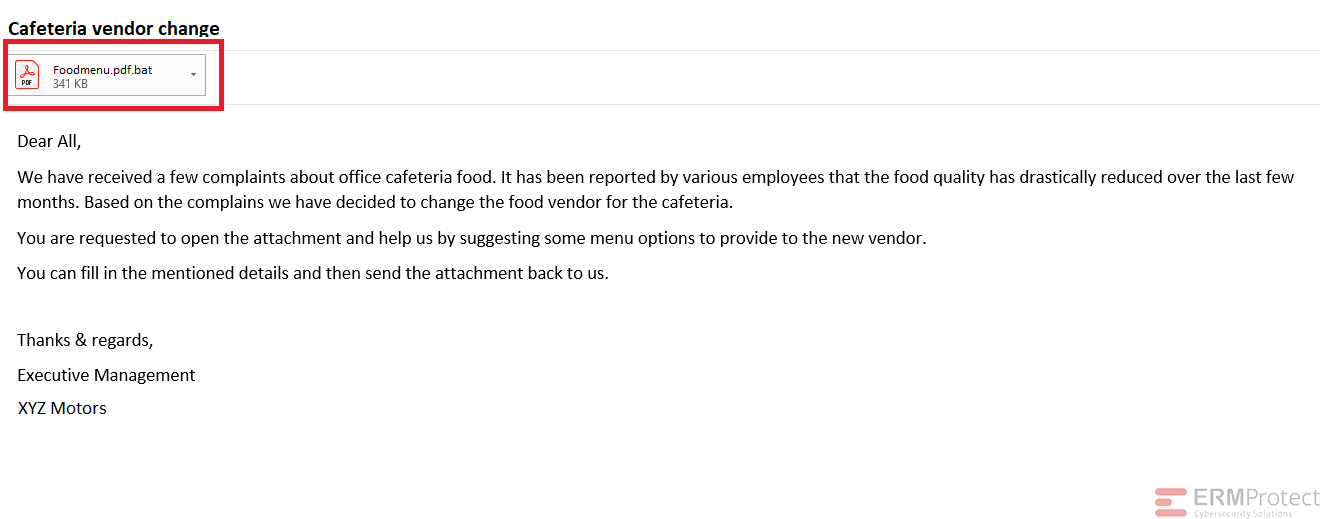Click the Cafeteria vendor change subject
This screenshot has width=1320, height=519.
[x=114, y=28]
